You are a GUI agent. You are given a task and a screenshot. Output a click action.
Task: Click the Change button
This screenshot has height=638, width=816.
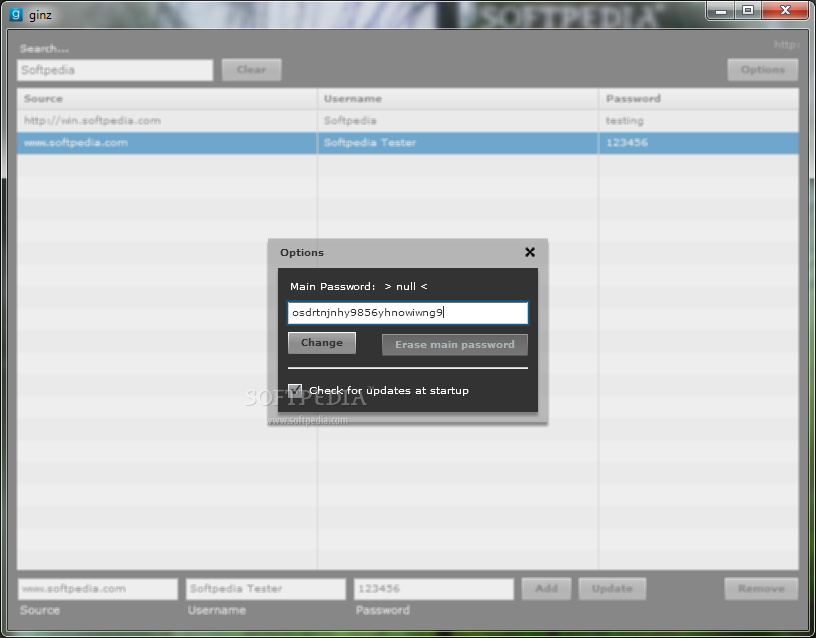point(322,343)
